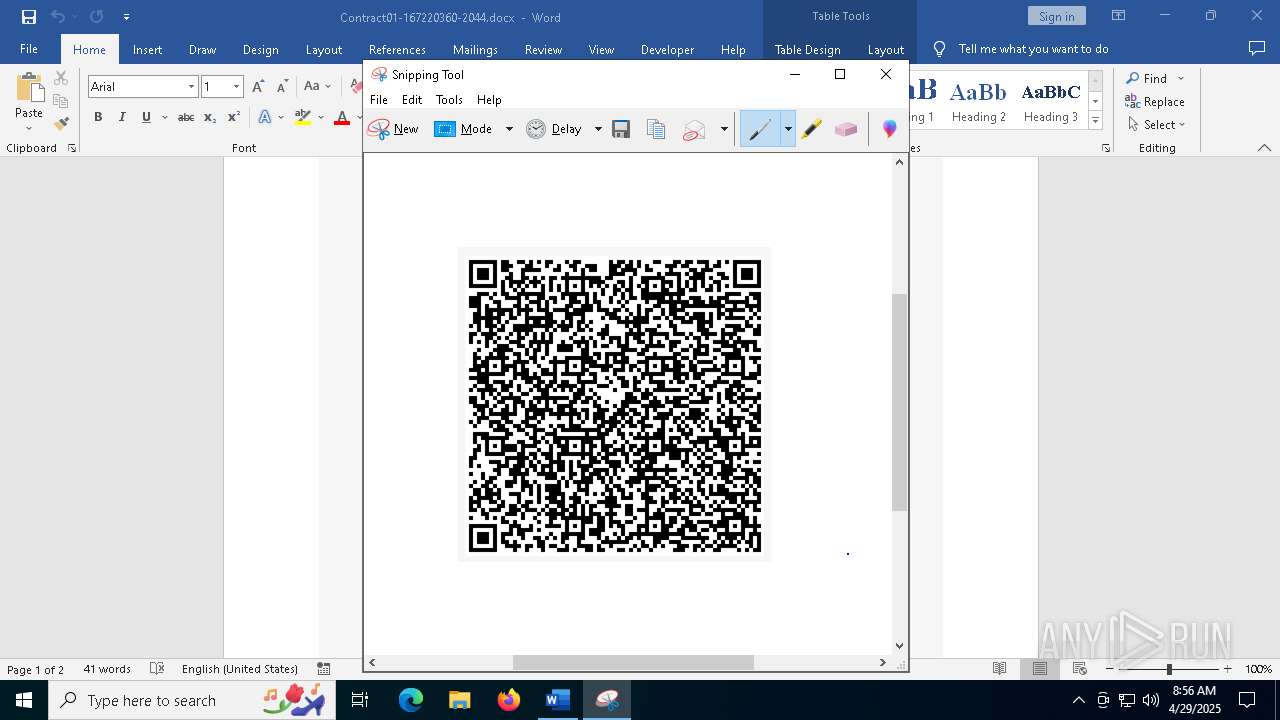The image size is (1280, 720).
Task: Open the font color red A button
Action: (342, 117)
